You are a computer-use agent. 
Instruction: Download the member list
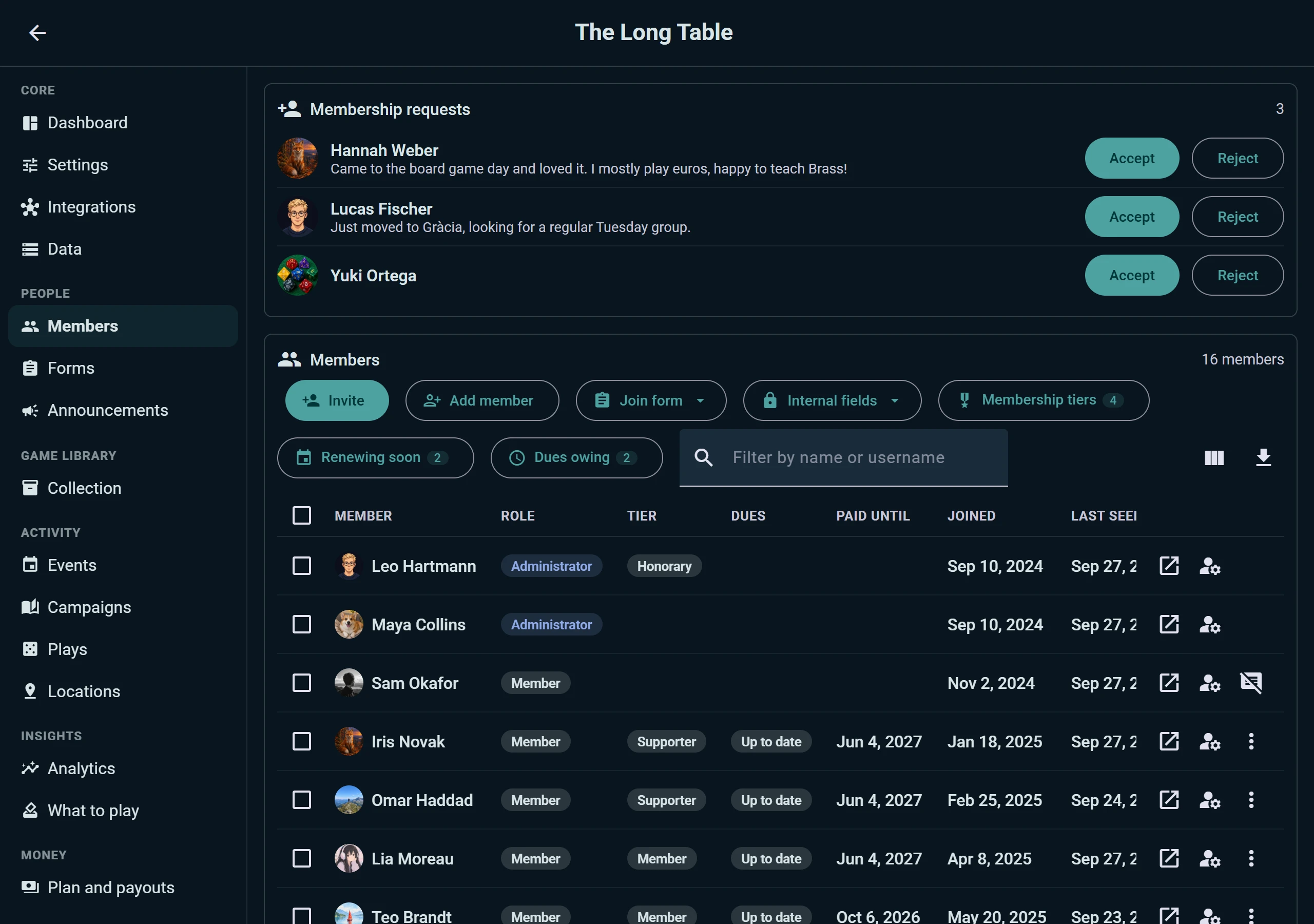(1263, 457)
